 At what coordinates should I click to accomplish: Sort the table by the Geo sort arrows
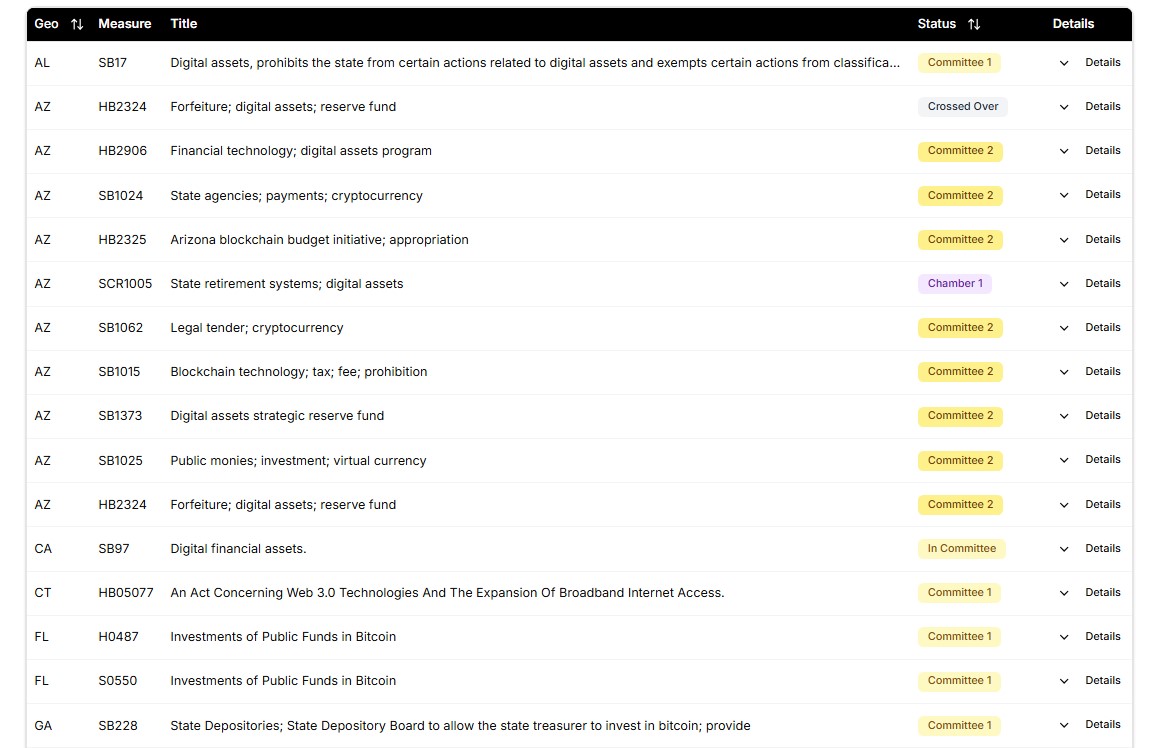pos(77,24)
